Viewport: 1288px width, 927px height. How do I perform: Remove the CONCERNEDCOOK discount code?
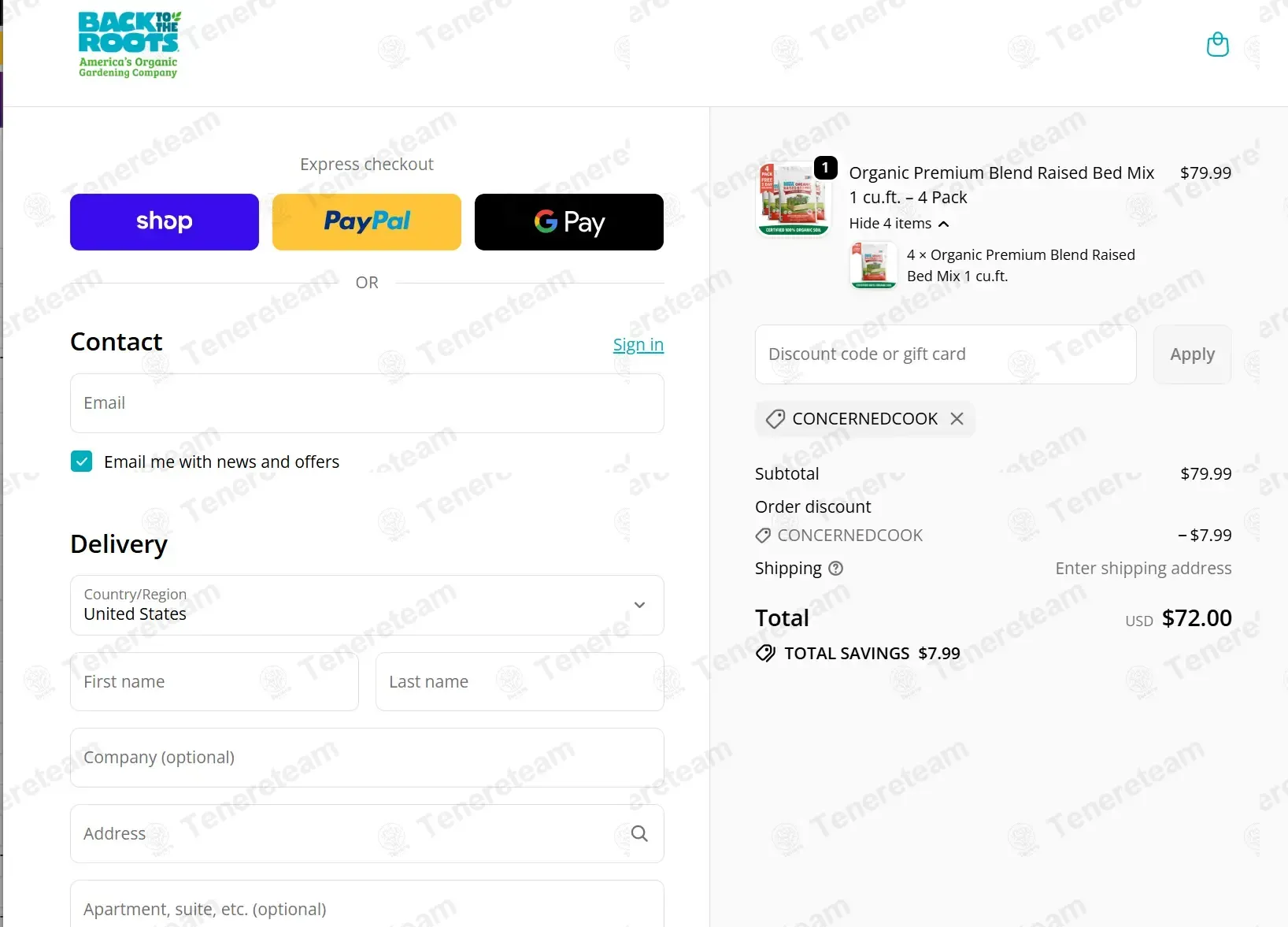[x=957, y=419]
